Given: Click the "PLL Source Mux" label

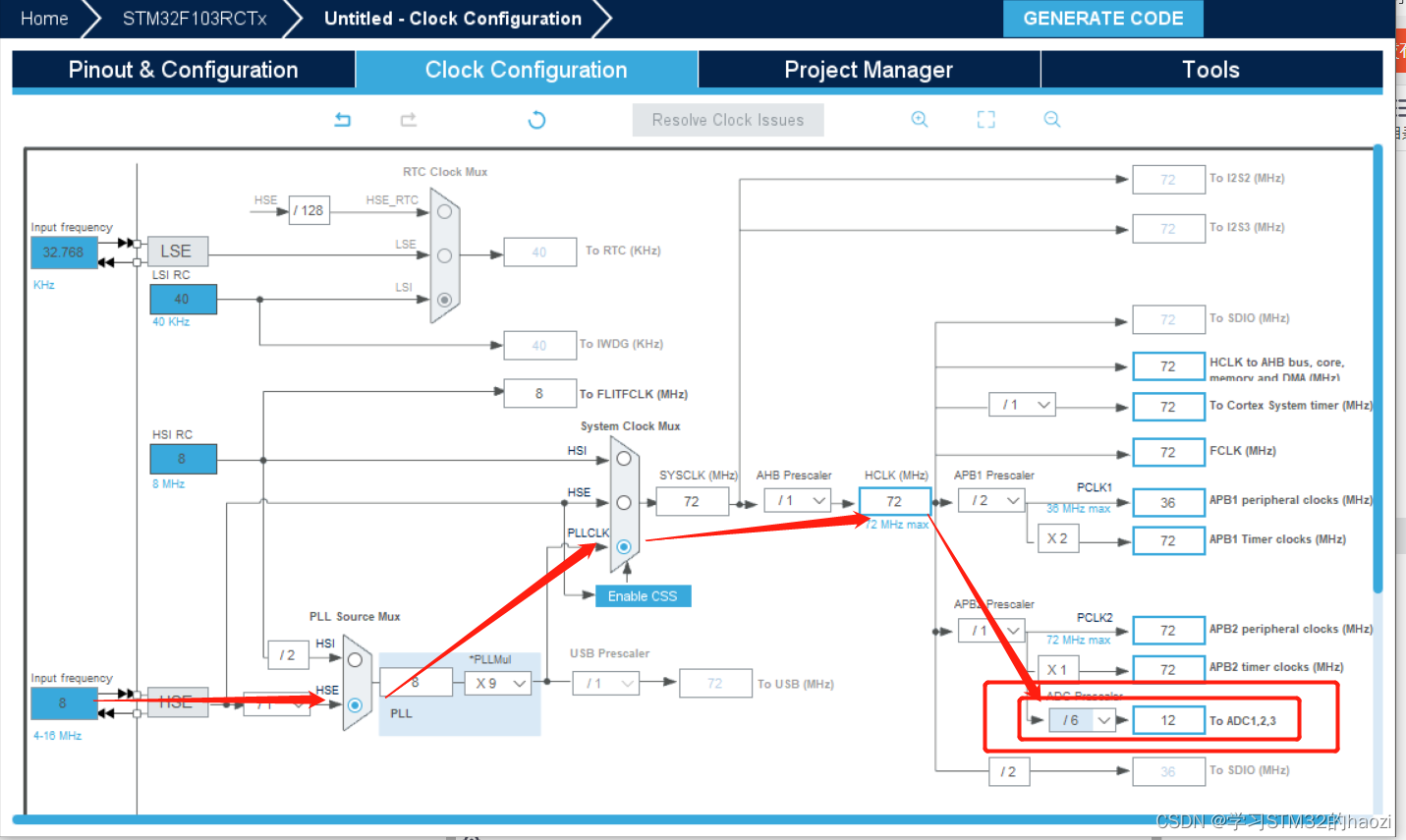Looking at the screenshot, I should point(355,617).
